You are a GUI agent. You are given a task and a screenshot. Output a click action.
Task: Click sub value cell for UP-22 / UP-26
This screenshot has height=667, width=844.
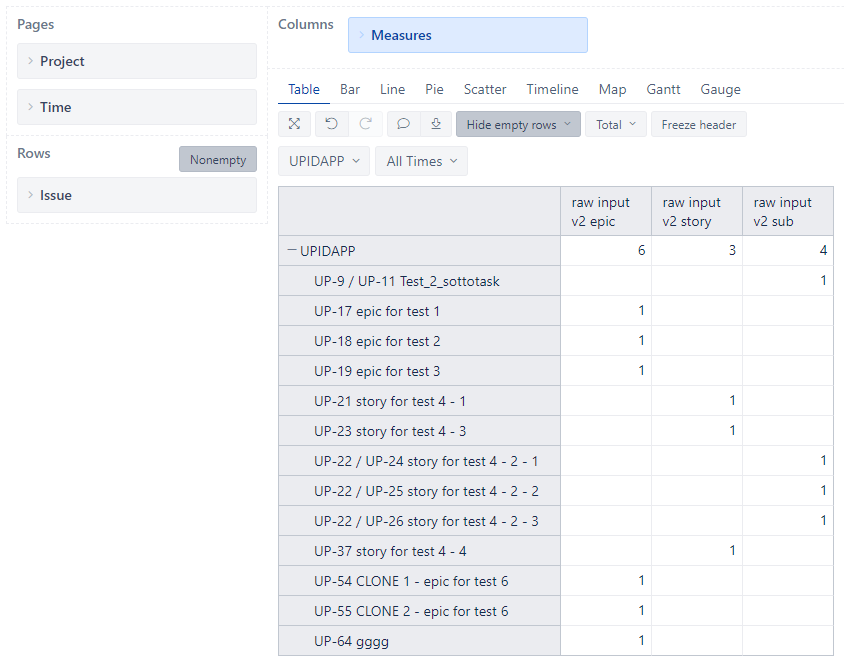point(788,521)
